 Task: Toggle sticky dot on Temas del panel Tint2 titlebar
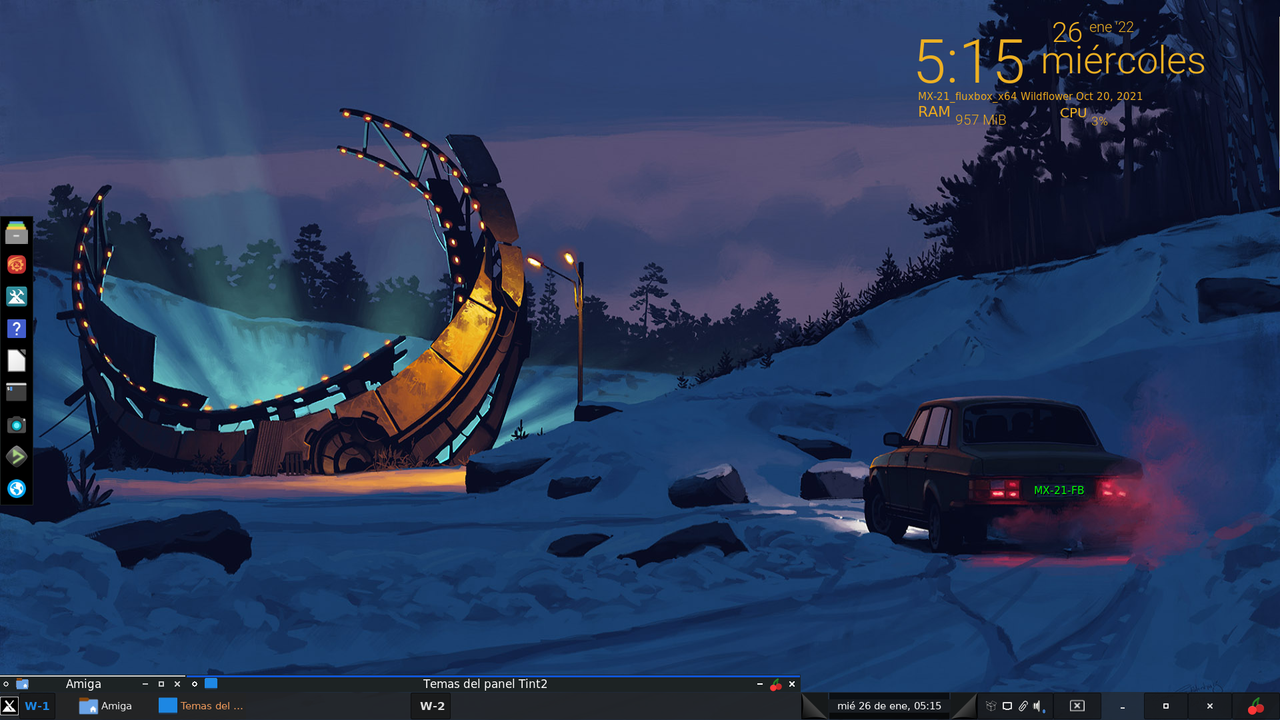coord(195,684)
